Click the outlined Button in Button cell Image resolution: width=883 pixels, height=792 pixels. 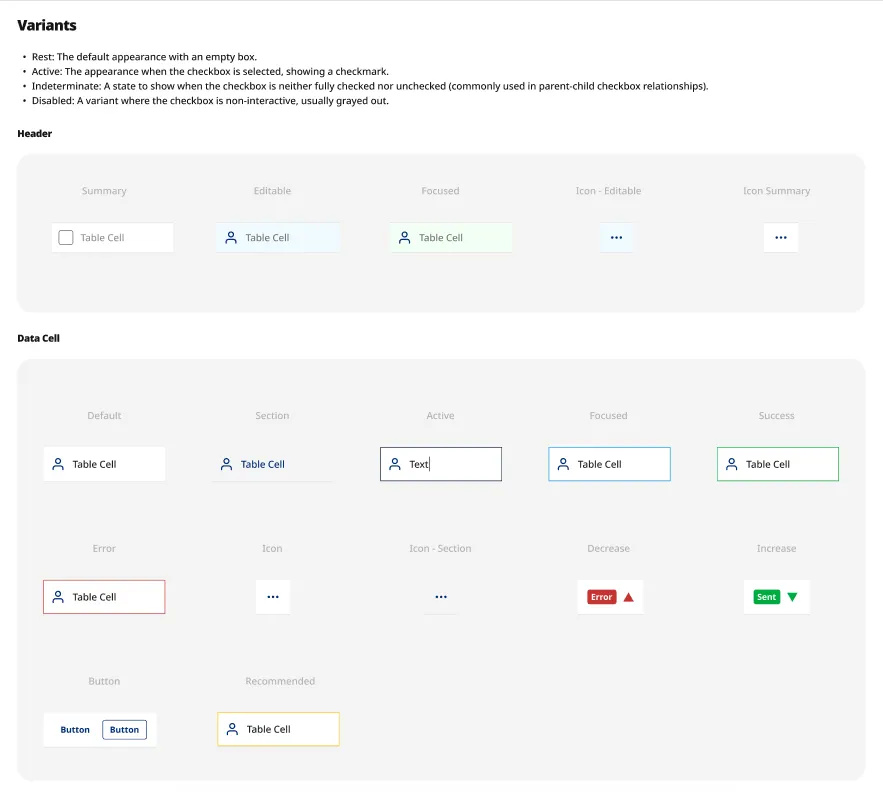pyautogui.click(x=124, y=730)
